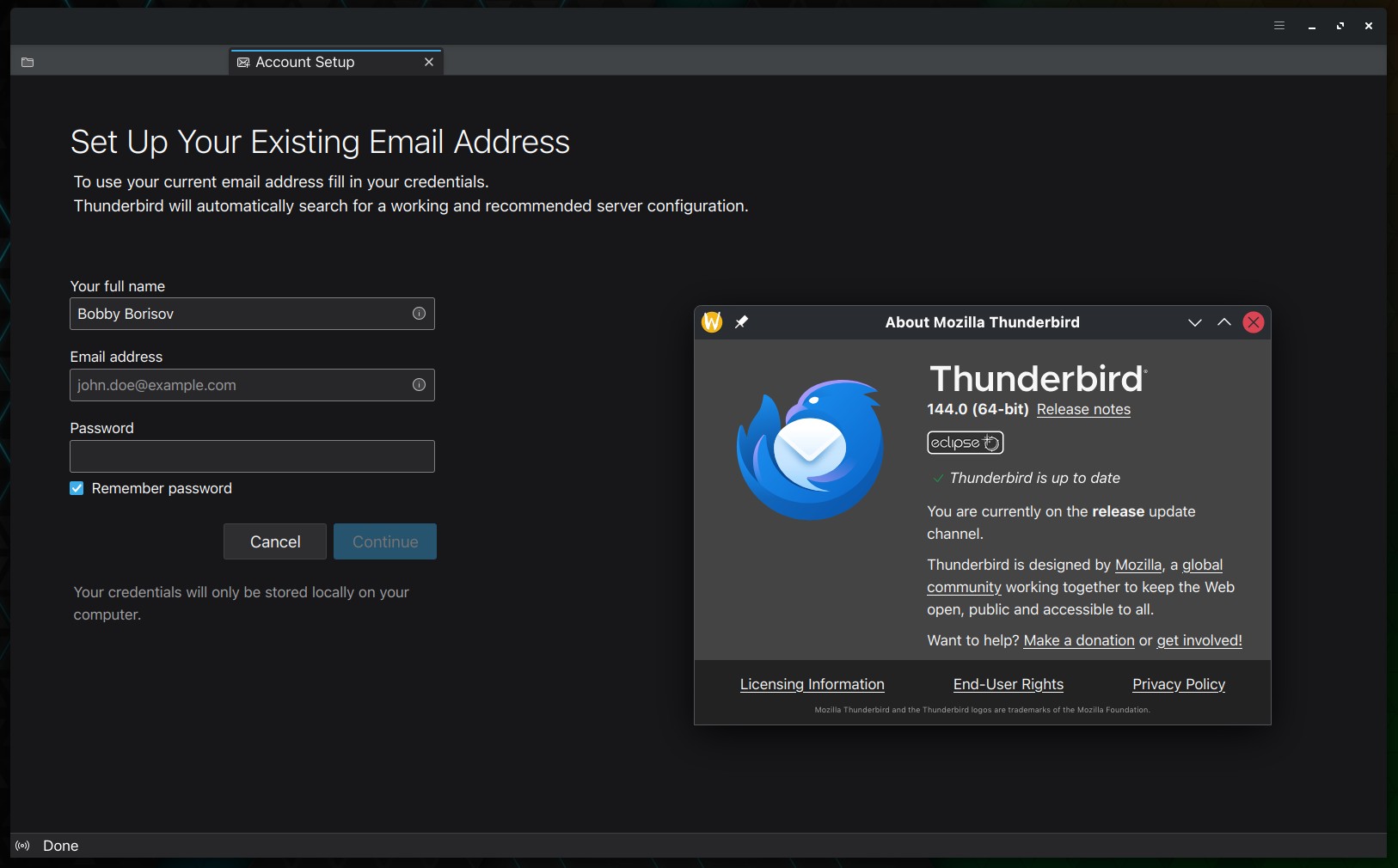
Task: Click the Eclipse release badge
Action: point(965,443)
